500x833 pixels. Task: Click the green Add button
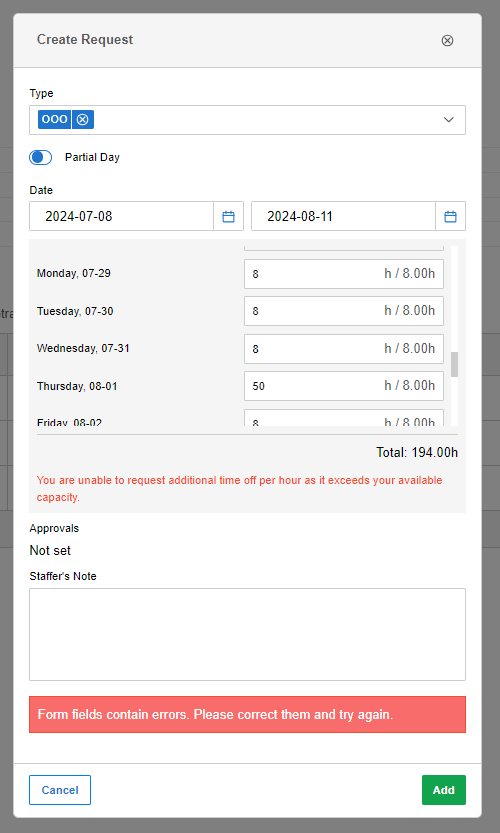pyautogui.click(x=444, y=790)
